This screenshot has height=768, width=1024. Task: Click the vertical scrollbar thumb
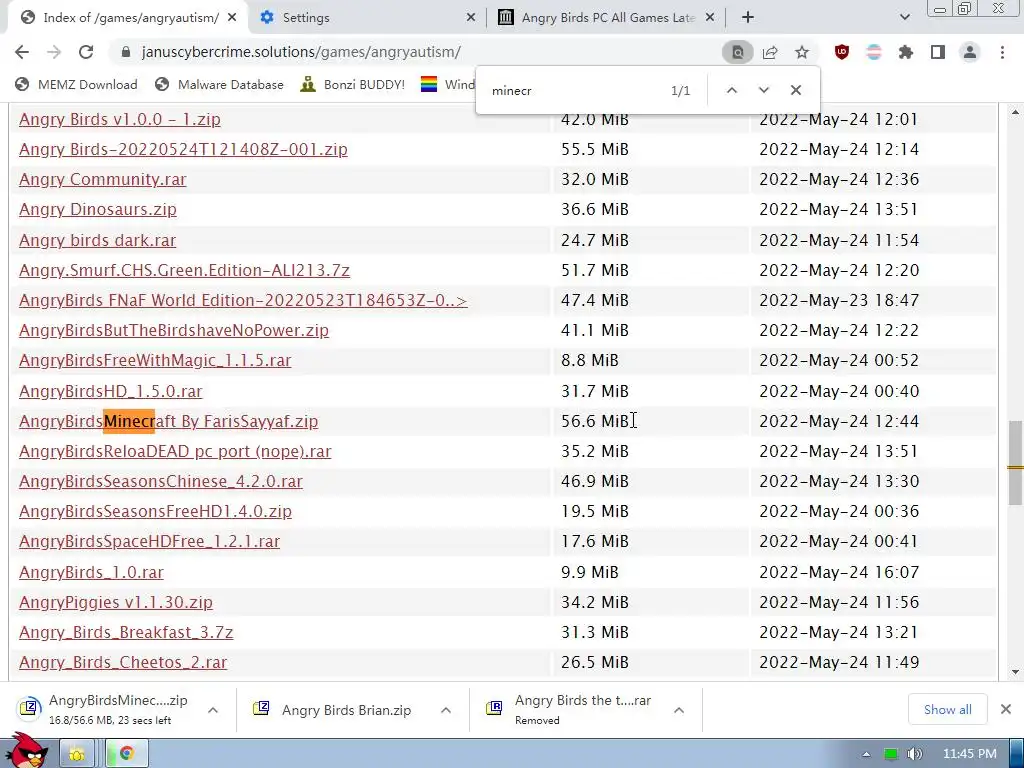pyautogui.click(x=1015, y=462)
